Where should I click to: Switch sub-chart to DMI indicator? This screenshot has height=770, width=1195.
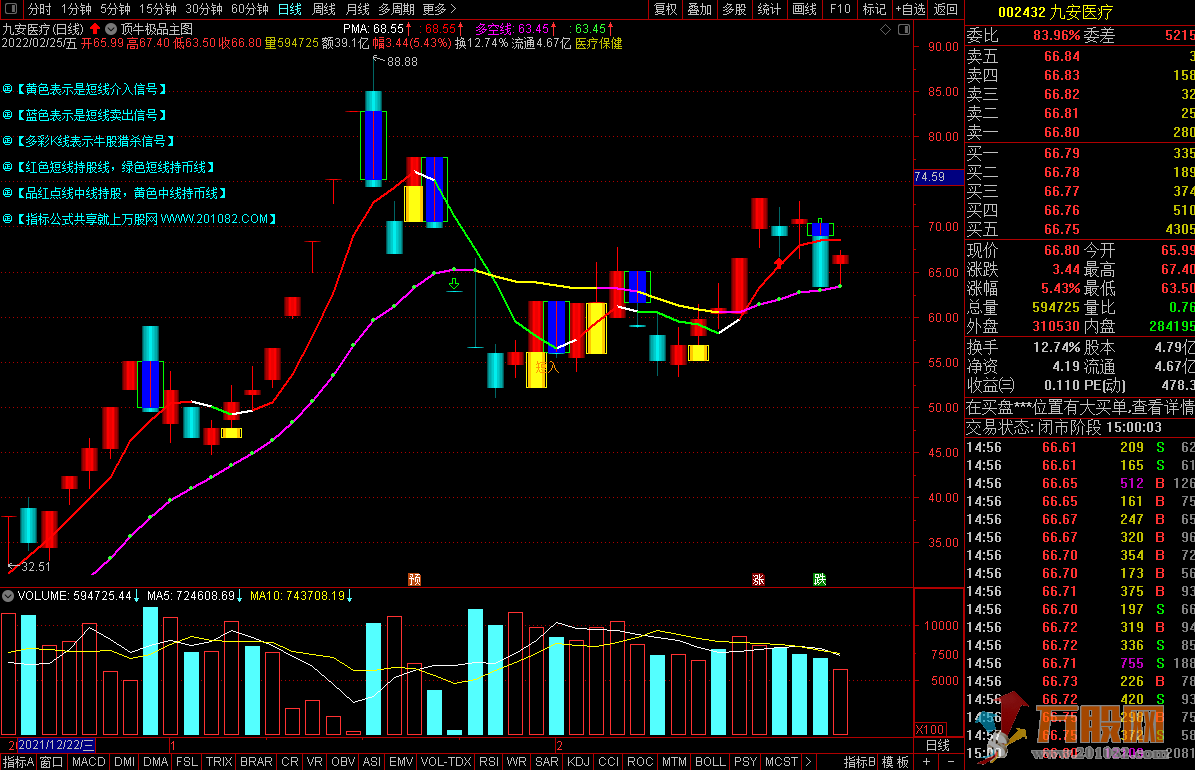point(124,762)
